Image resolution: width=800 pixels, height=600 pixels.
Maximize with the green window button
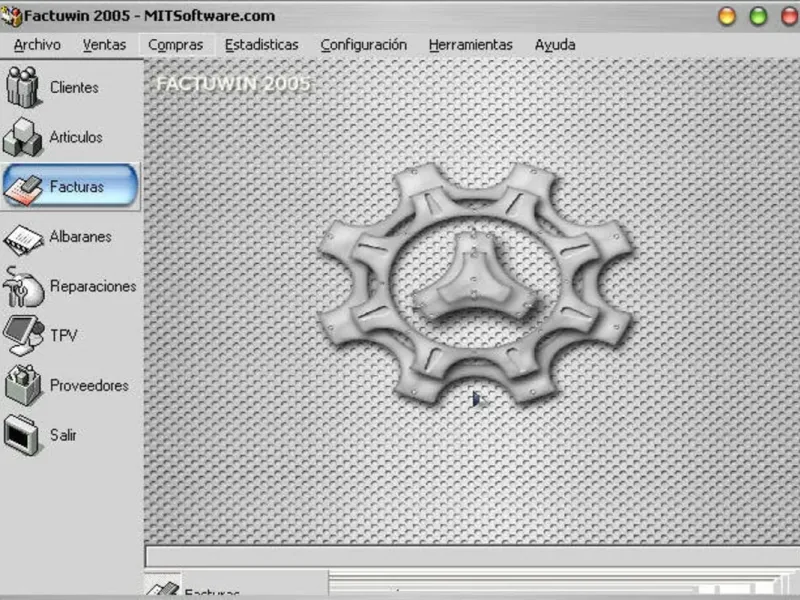click(x=758, y=16)
